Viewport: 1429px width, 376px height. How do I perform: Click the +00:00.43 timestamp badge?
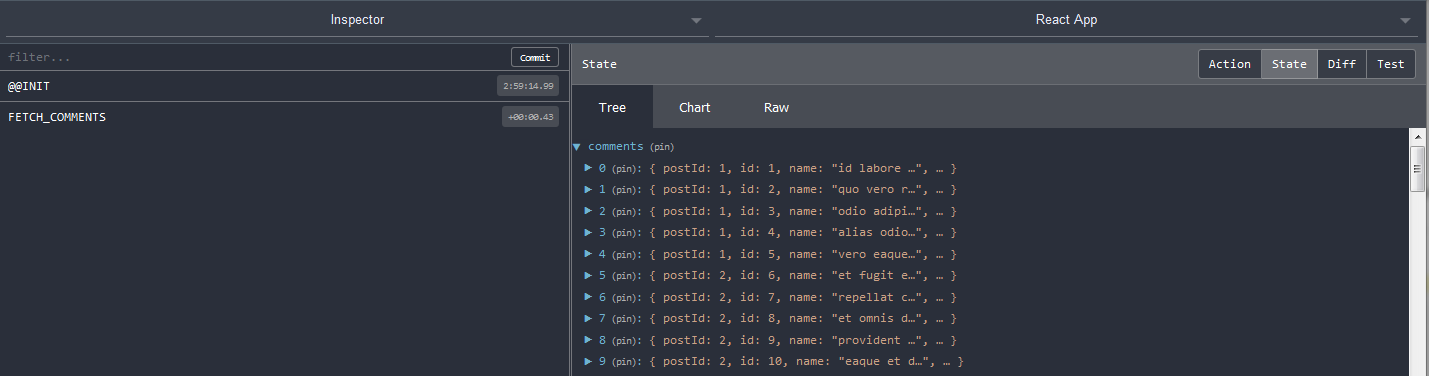click(530, 117)
